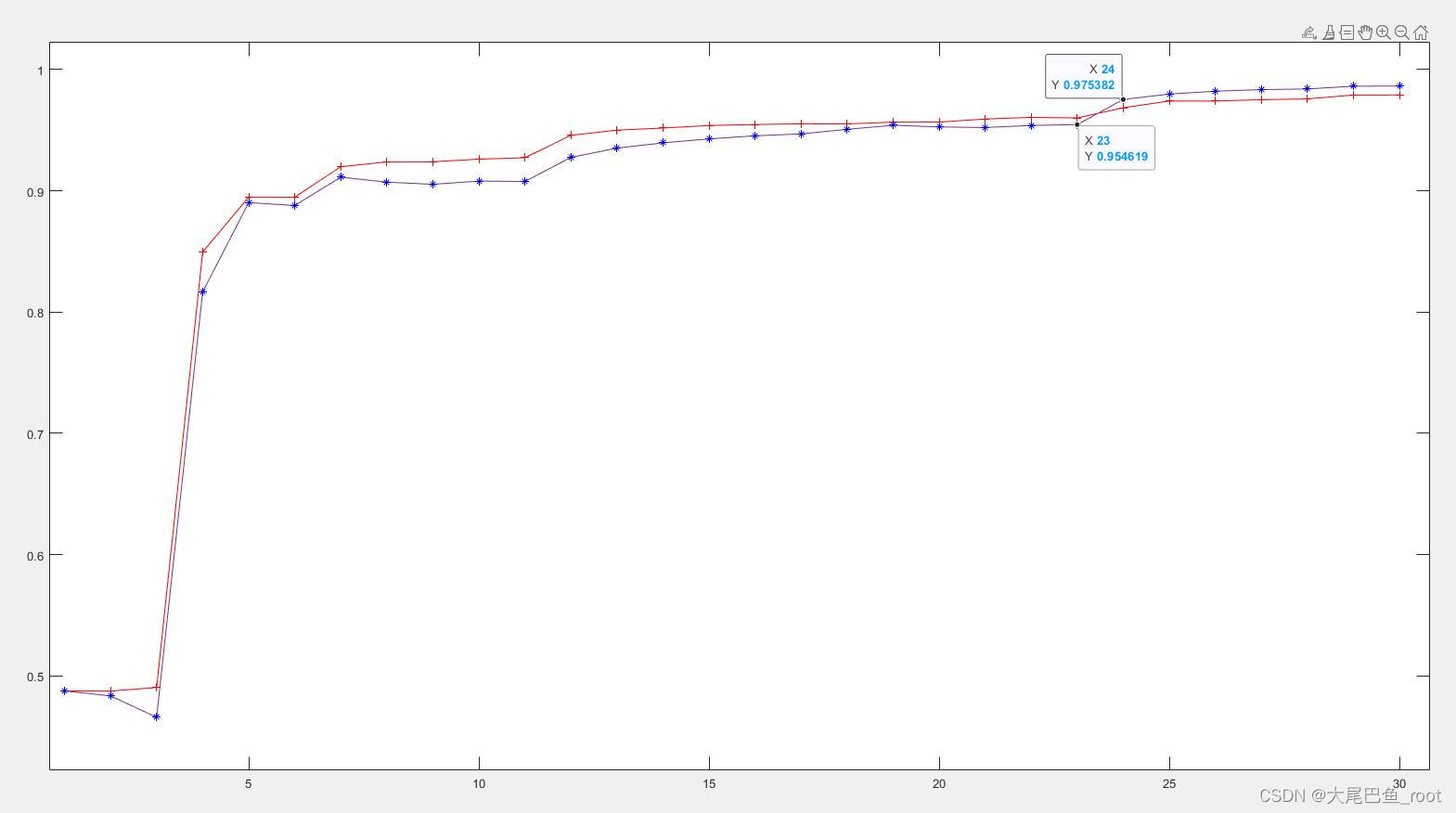Click the y-axis tick label 0.6
The width and height of the screenshot is (1456, 813).
[x=35, y=555]
